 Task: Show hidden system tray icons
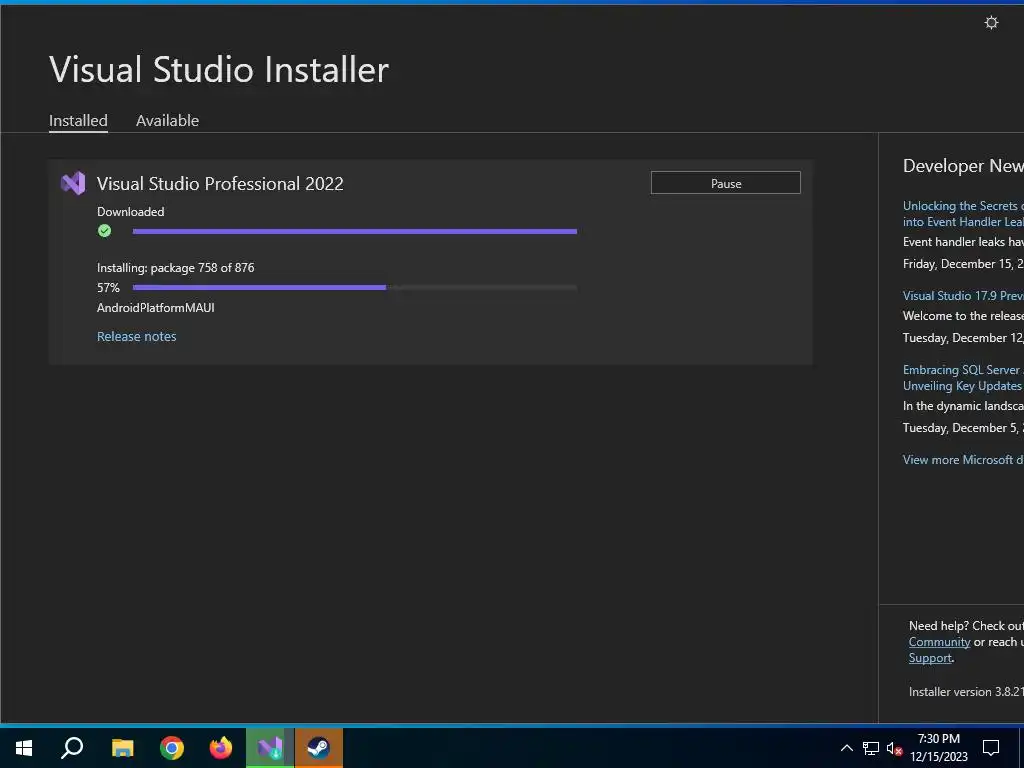tap(846, 748)
